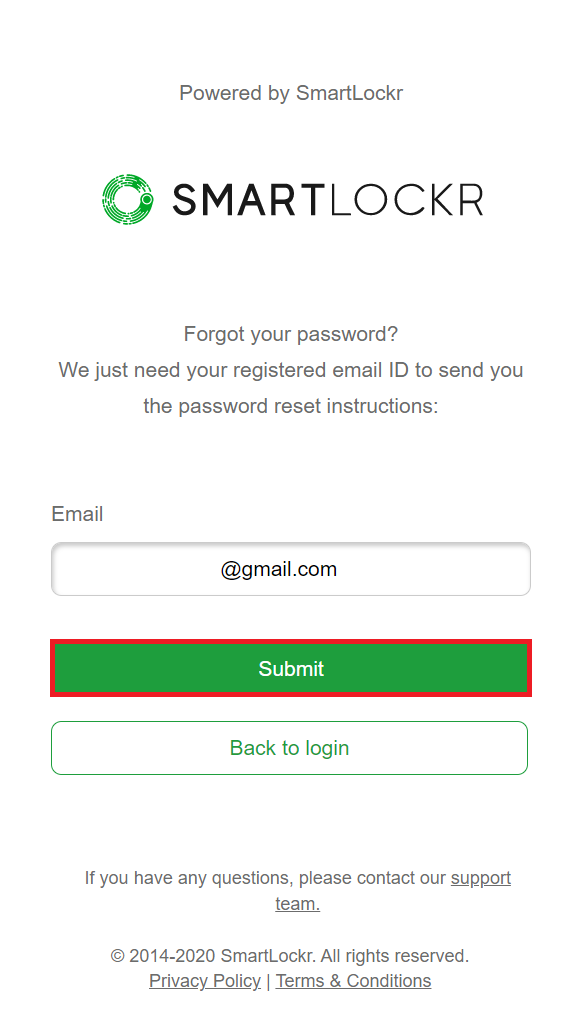Click the "password reset instructions" text line
The height and width of the screenshot is (1028, 581).
[x=290, y=406]
